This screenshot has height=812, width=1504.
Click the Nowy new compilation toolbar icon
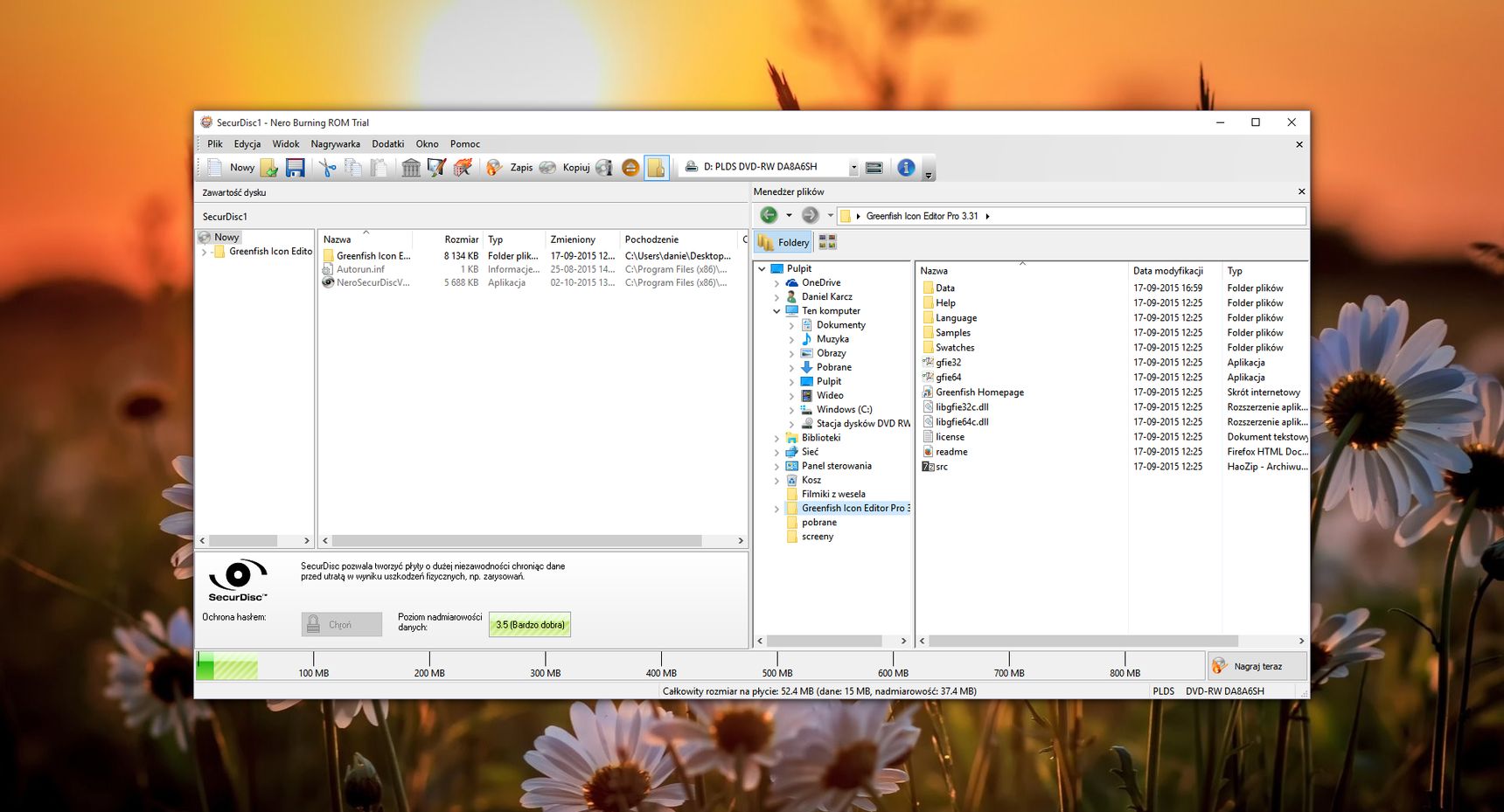click(215, 167)
